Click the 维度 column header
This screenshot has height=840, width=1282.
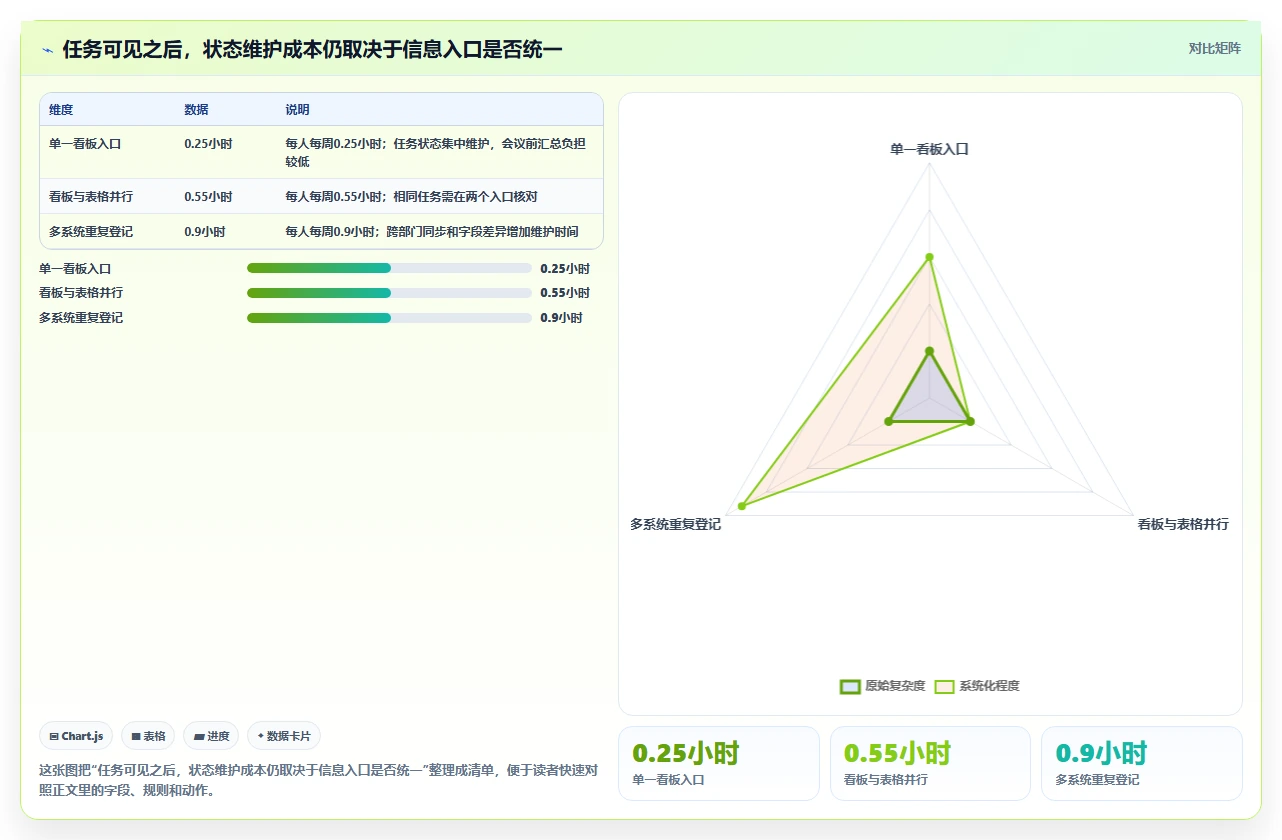61,110
